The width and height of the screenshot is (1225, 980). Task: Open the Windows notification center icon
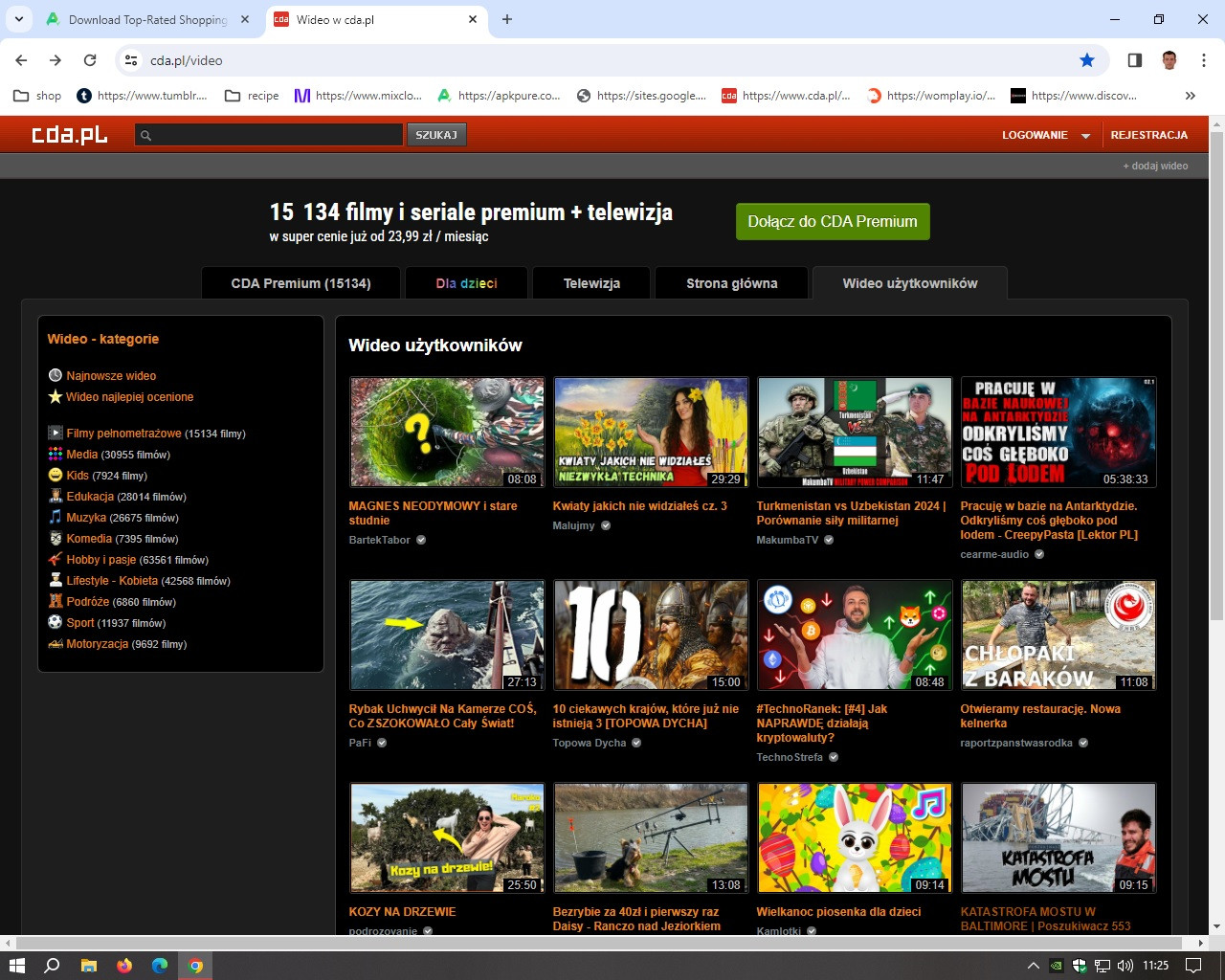1193,966
